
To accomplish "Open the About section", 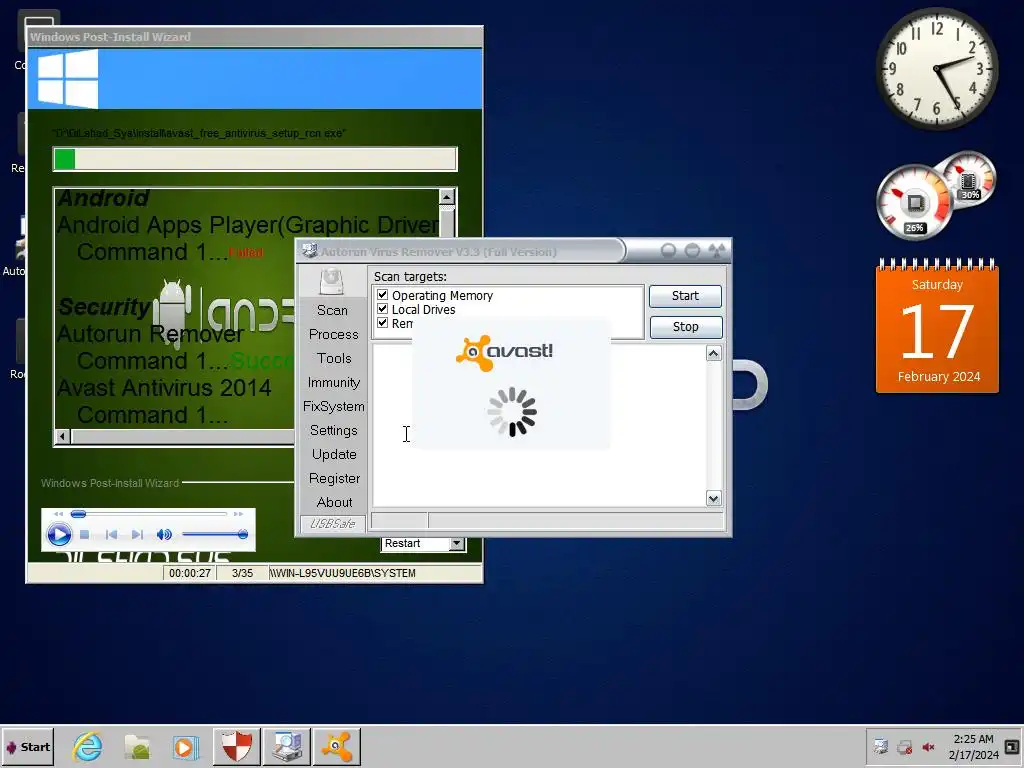I will click(x=334, y=502).
